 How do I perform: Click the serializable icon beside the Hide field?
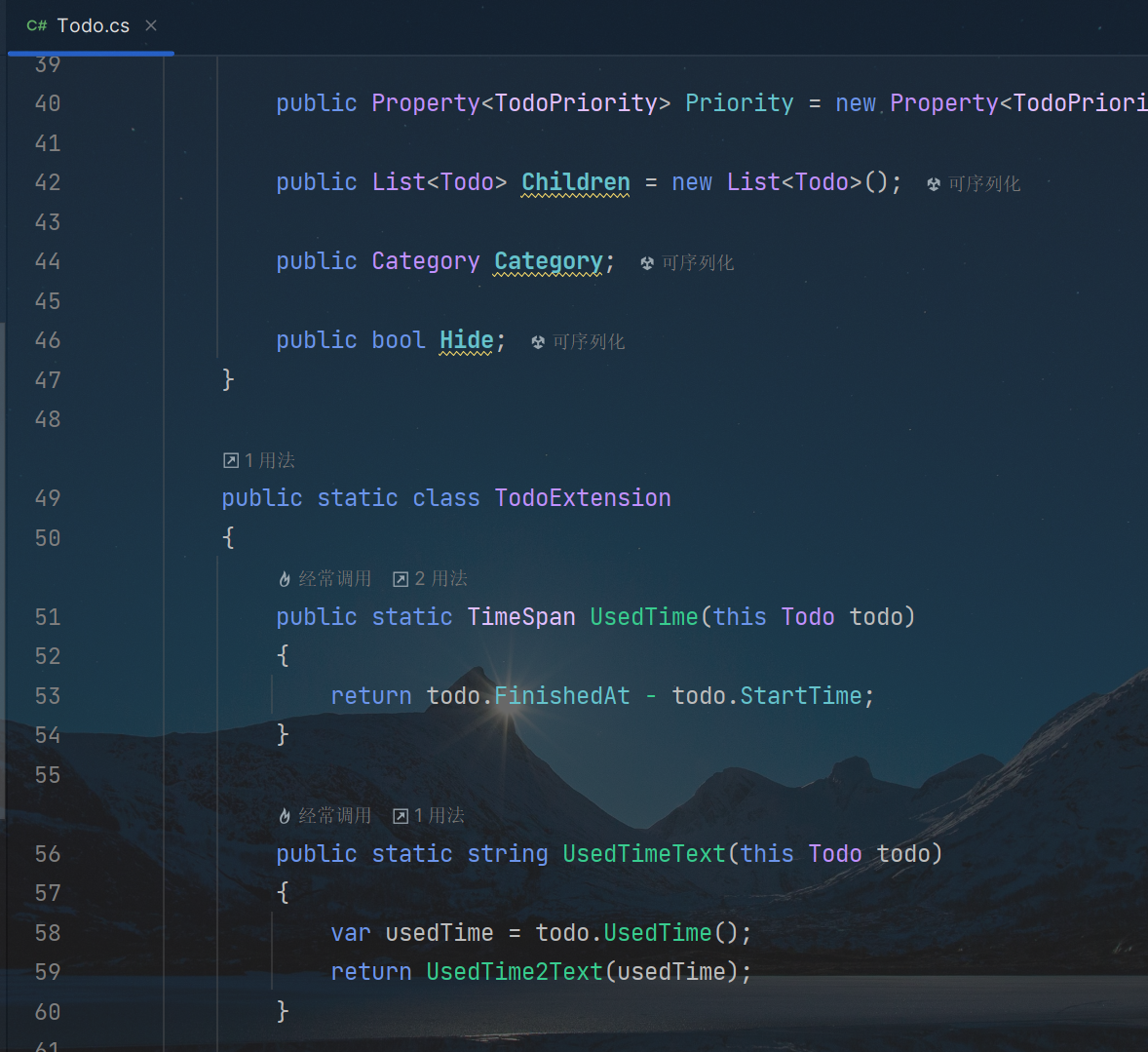point(537,342)
